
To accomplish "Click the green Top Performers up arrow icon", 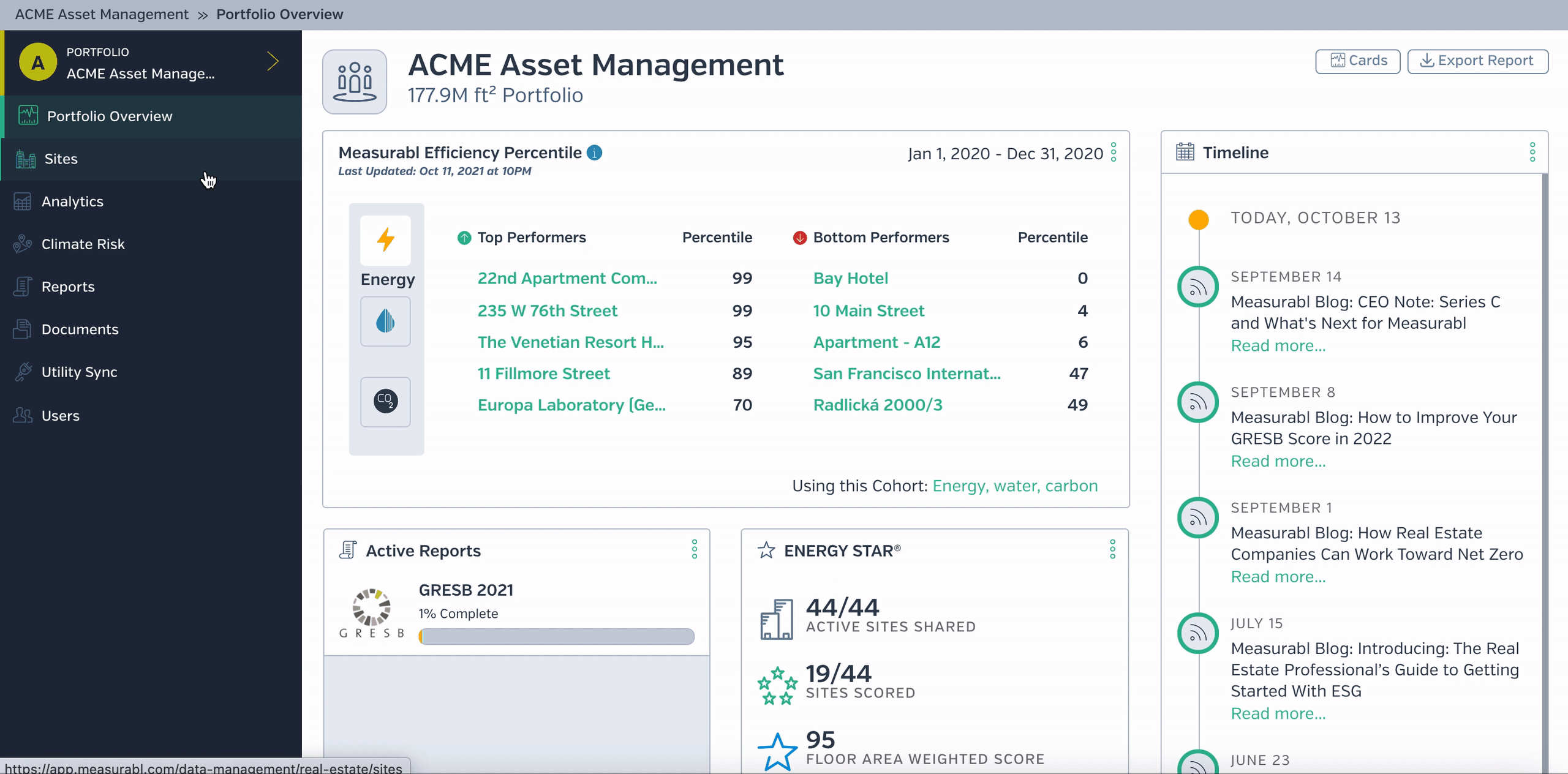I will (x=464, y=238).
